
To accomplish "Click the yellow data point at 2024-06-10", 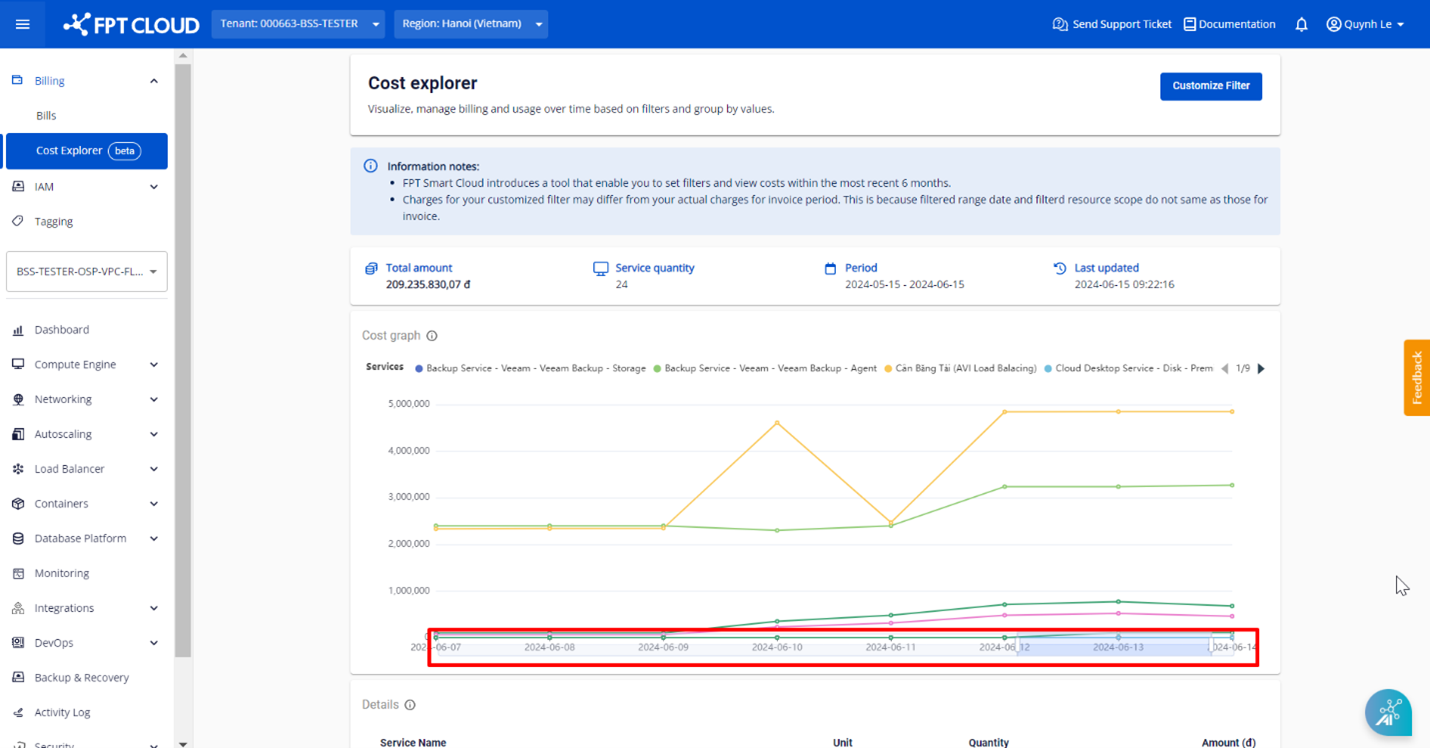I will coord(777,422).
